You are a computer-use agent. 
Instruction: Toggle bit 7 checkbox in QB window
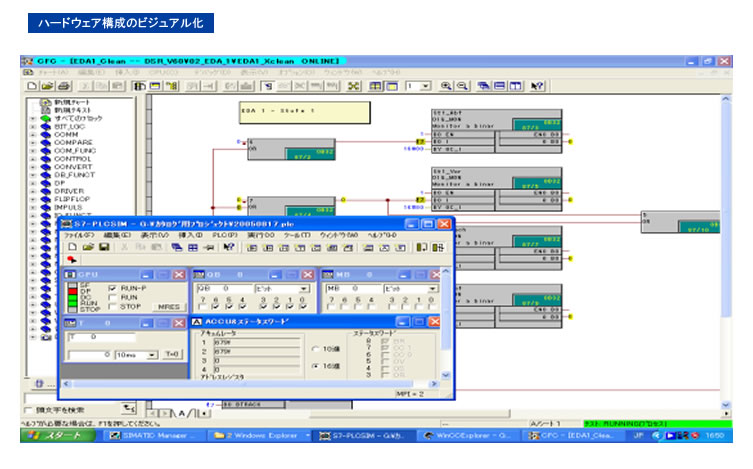tap(202, 306)
